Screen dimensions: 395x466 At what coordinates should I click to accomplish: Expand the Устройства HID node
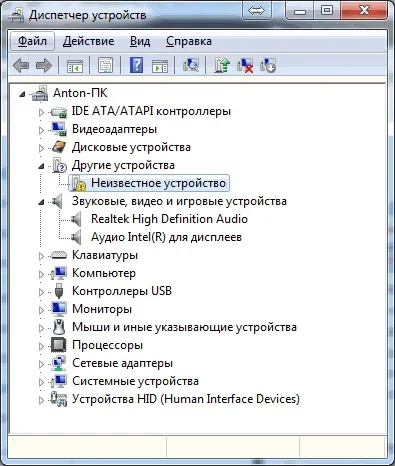click(41, 400)
